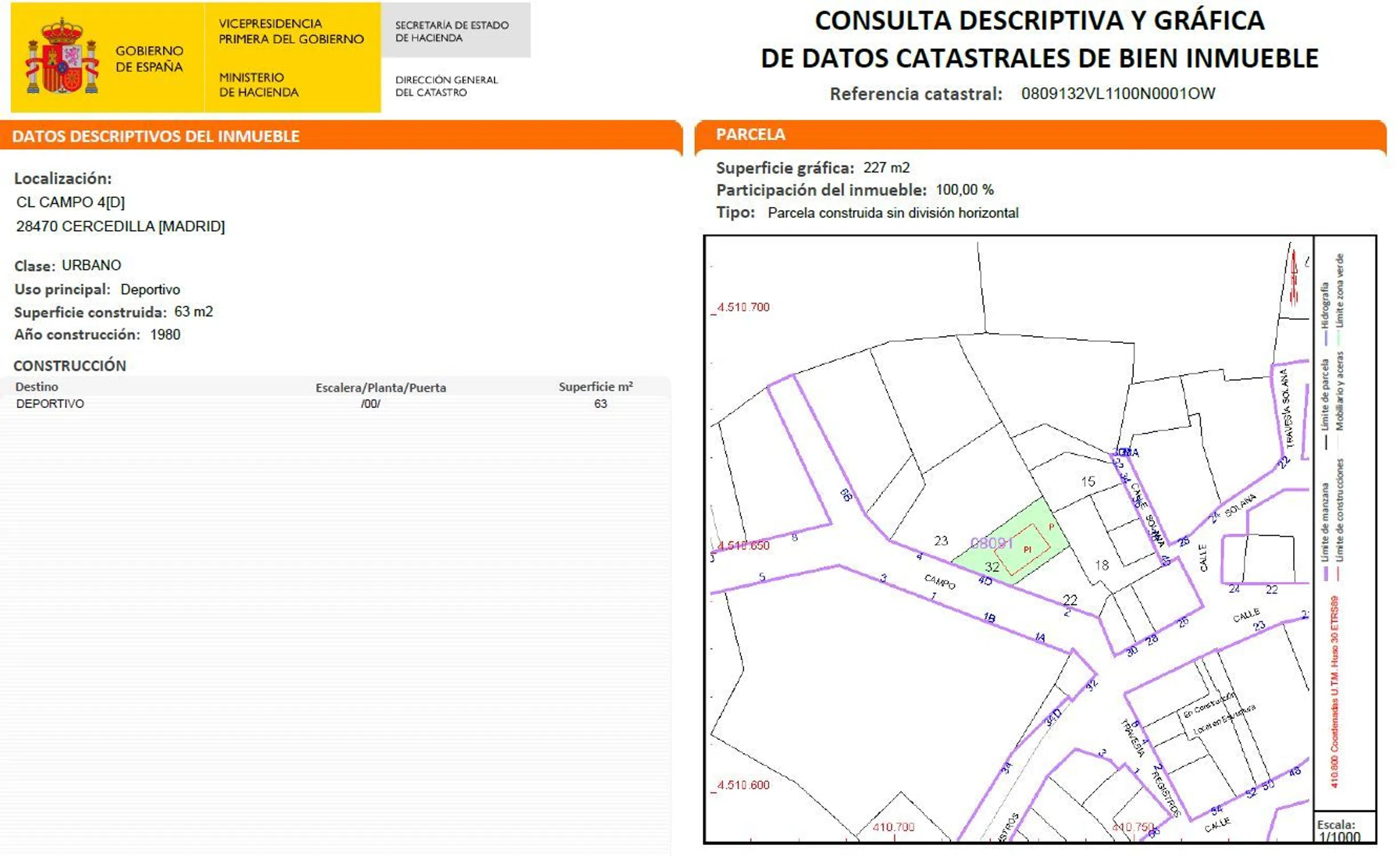Image resolution: width=1400 pixels, height=856 pixels.
Task: Click Secretaría de Estado de Hacienda box
Action: click(452, 31)
